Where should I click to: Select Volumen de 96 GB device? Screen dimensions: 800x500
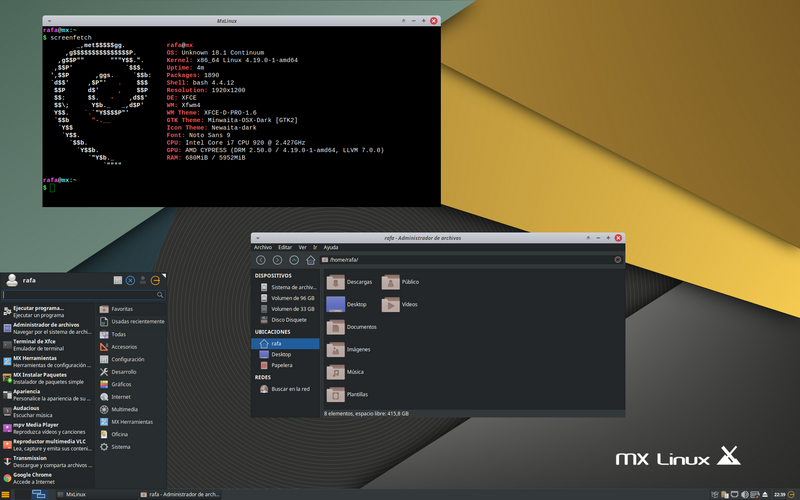click(287, 298)
